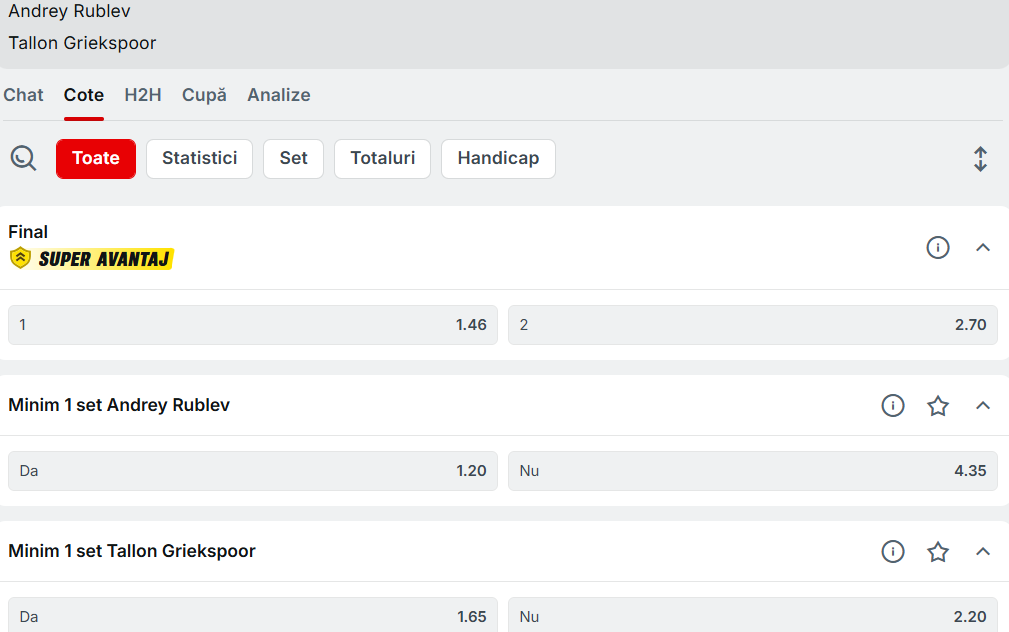The height and width of the screenshot is (632, 1009).
Task: Go to the Analize tab
Action: pos(279,95)
